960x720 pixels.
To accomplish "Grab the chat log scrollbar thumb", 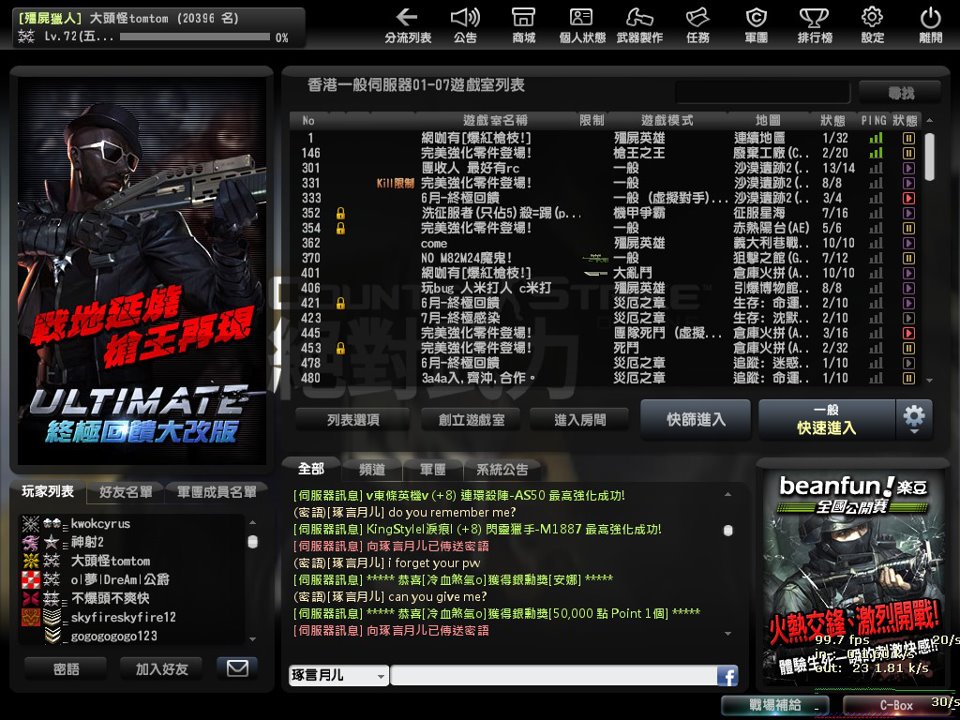I will point(728,530).
